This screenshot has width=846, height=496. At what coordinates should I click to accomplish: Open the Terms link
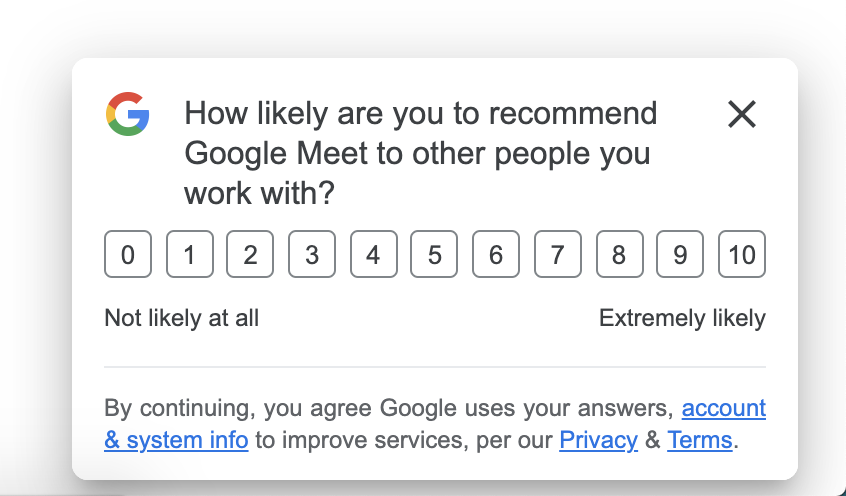(x=700, y=440)
